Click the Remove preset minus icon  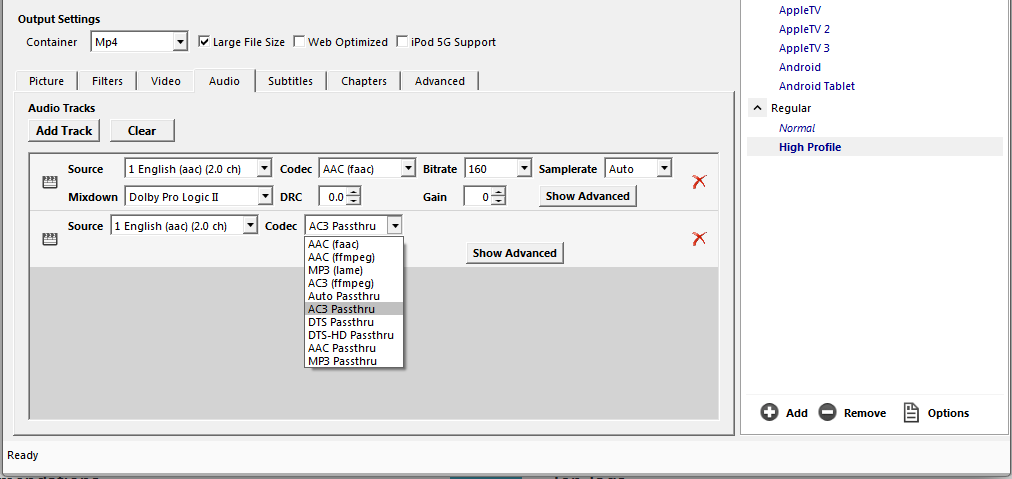[827, 413]
